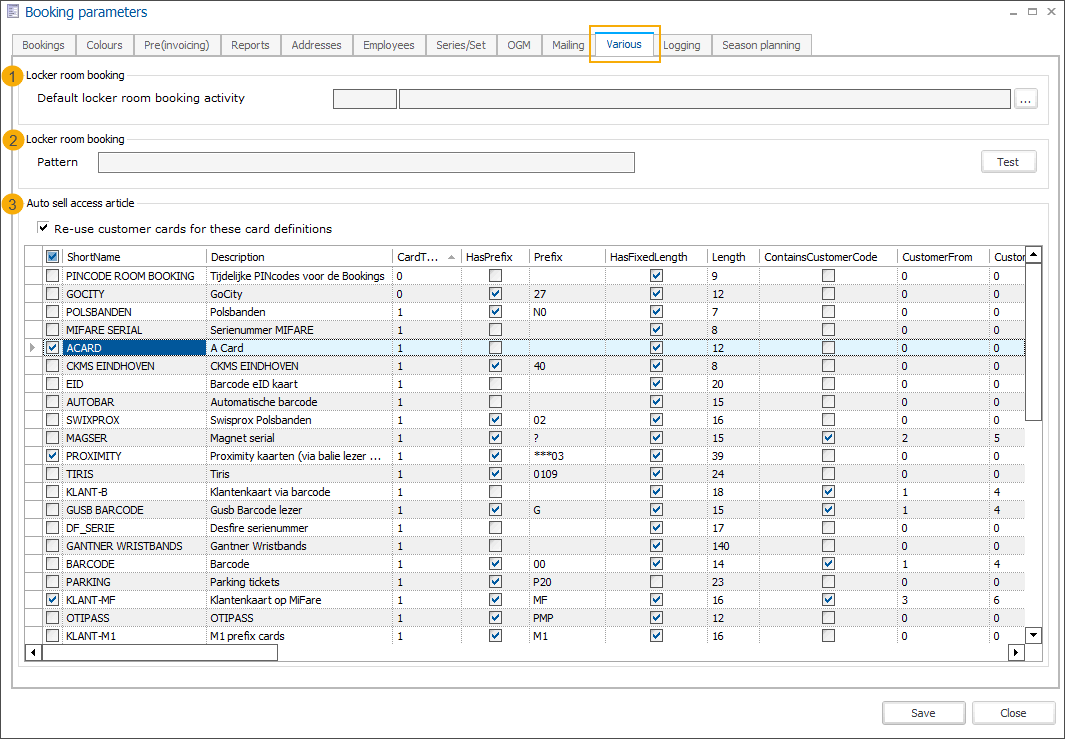Save the booking parameters
Viewport: 1065px width, 739px height.
coord(924,713)
